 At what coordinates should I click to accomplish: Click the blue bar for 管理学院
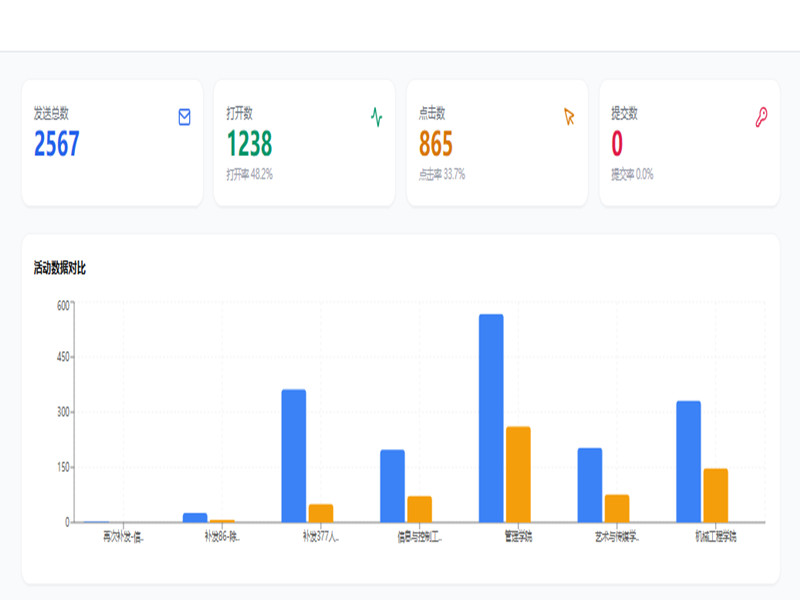coord(491,418)
